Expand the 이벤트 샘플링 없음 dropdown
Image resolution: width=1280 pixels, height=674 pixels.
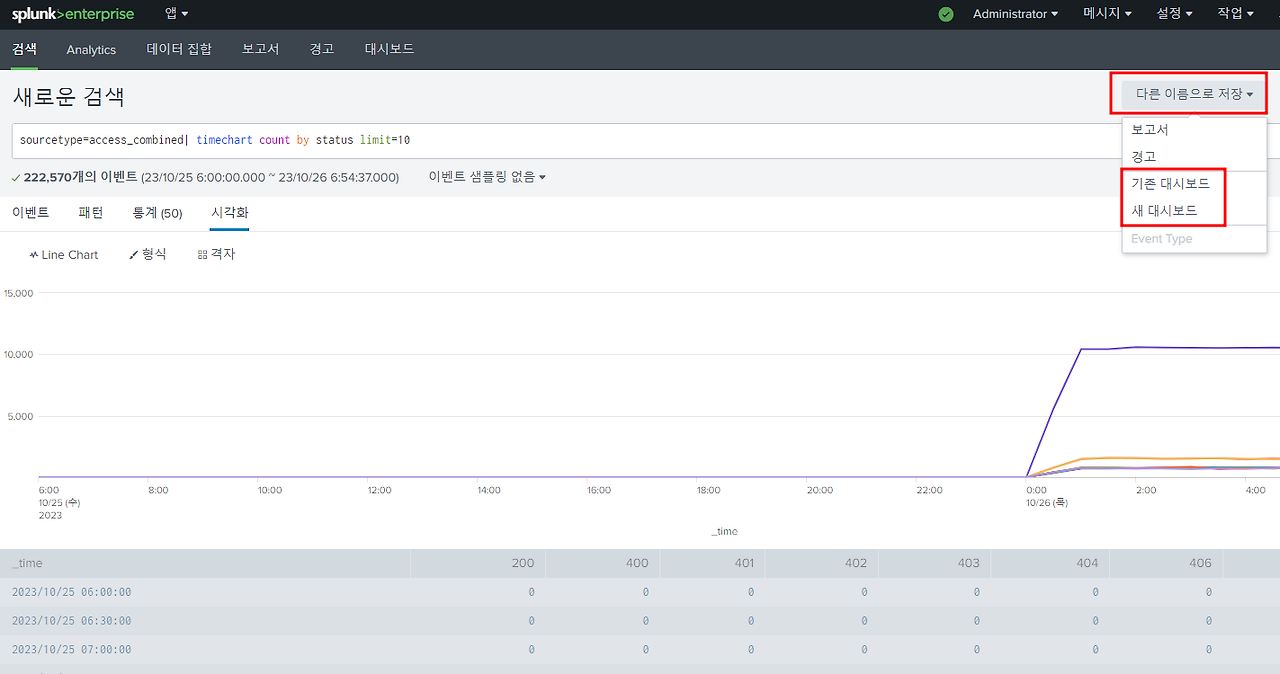(487, 177)
